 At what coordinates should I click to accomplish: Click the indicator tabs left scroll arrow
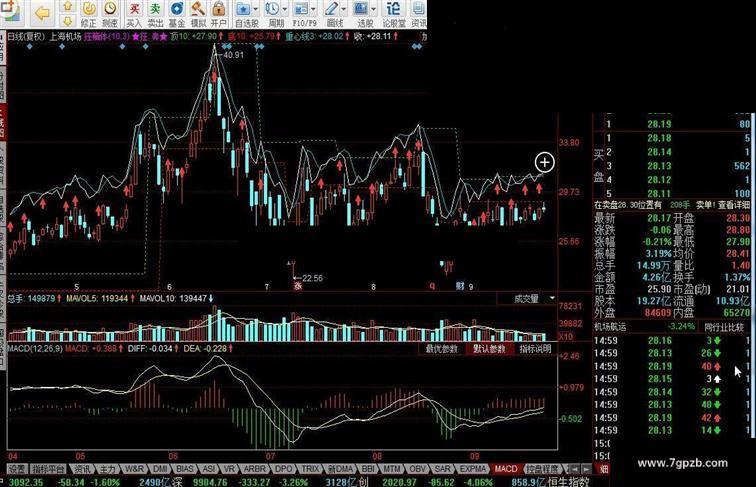[x=574, y=469]
